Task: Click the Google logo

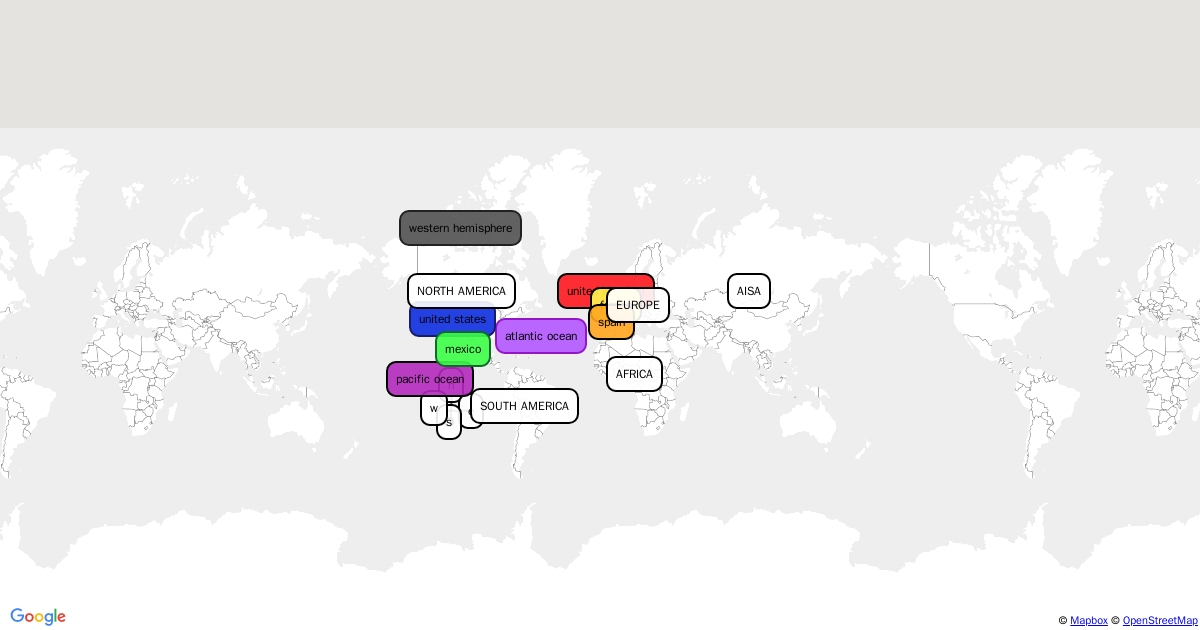Action: pyautogui.click(x=38, y=617)
